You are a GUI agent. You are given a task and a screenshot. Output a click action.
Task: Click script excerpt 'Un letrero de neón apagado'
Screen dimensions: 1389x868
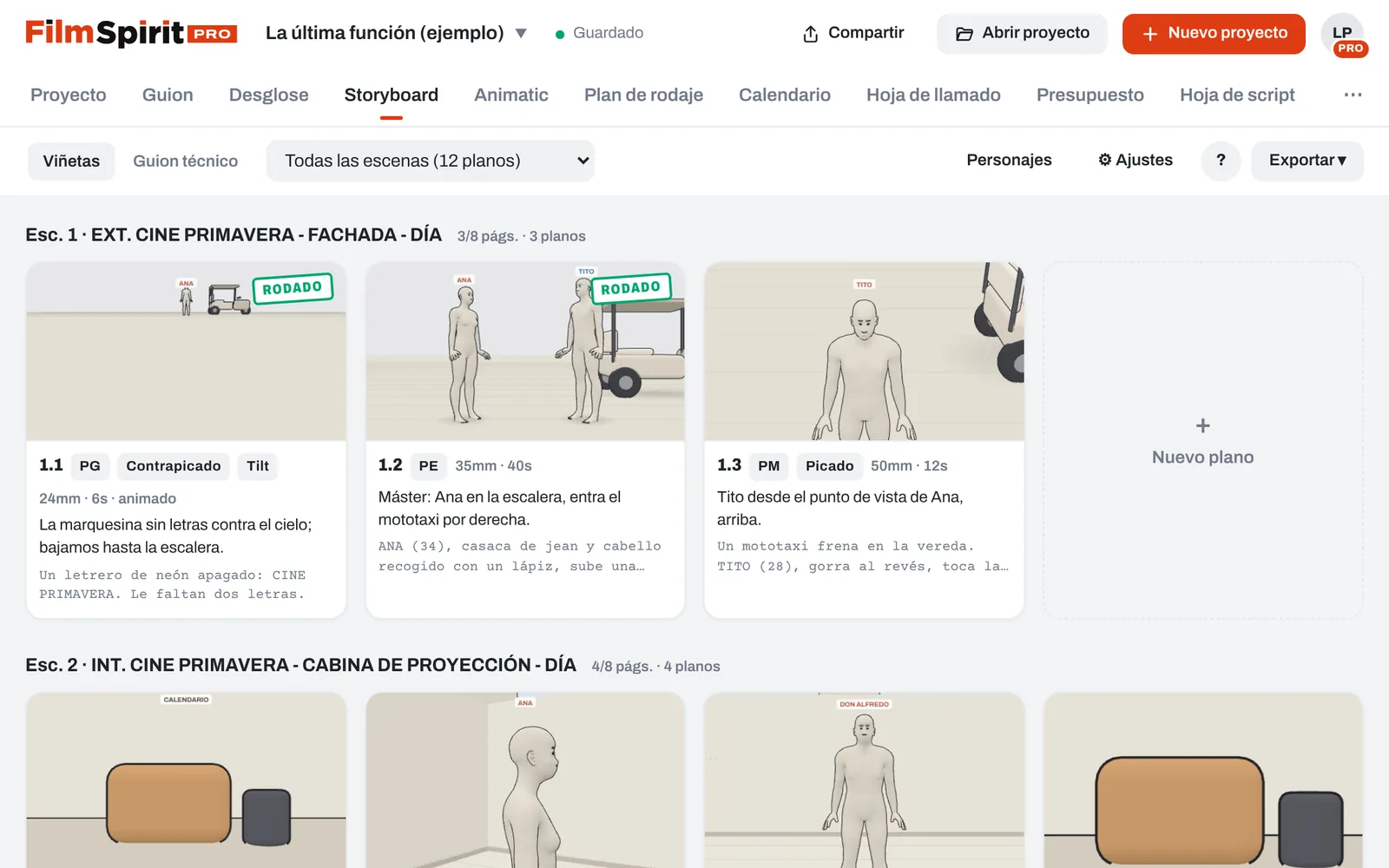pos(173,584)
